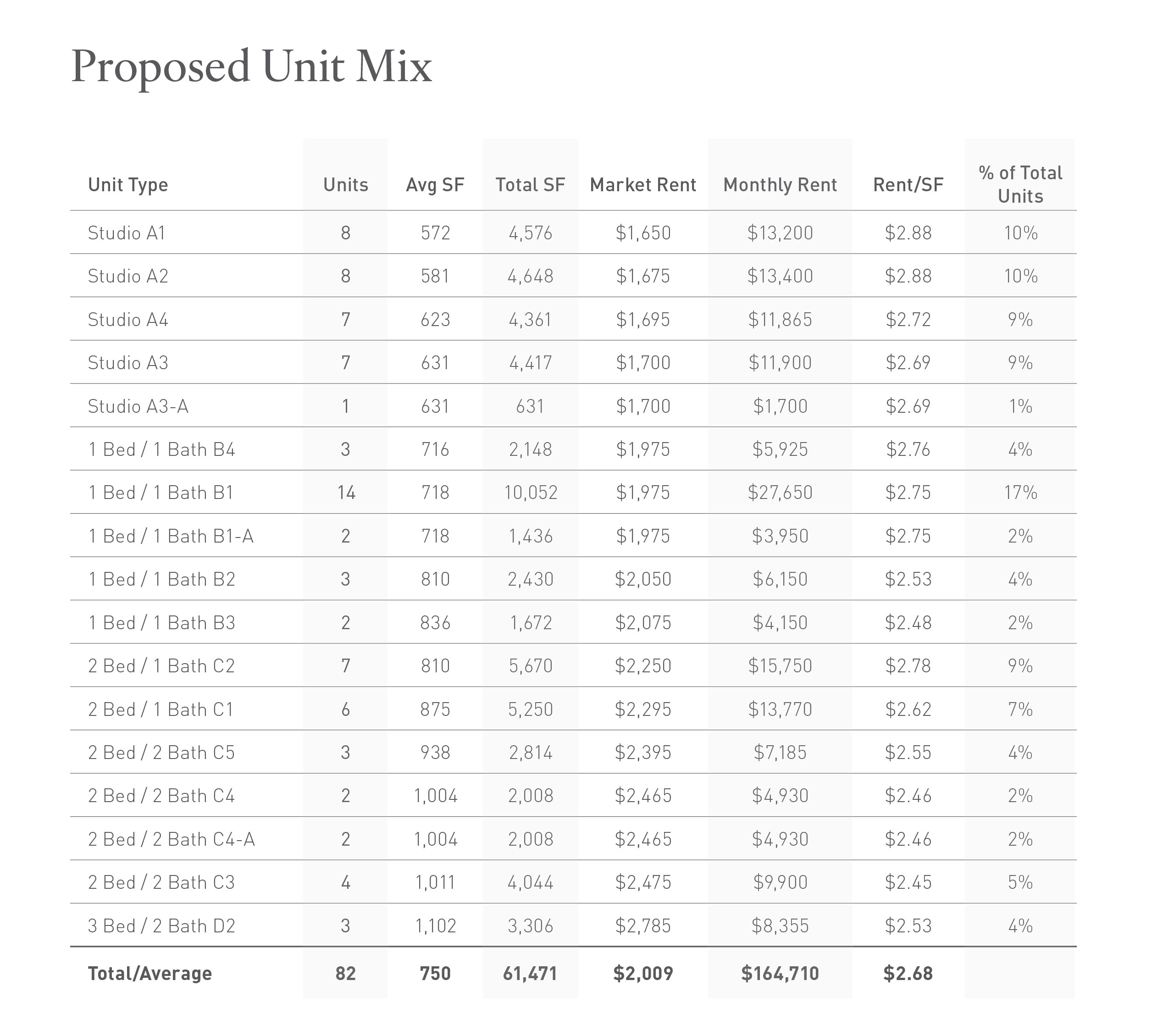This screenshot has height=1036, width=1174.
Task: Click the % of Total Units header
Action: pyautogui.click(x=1020, y=184)
